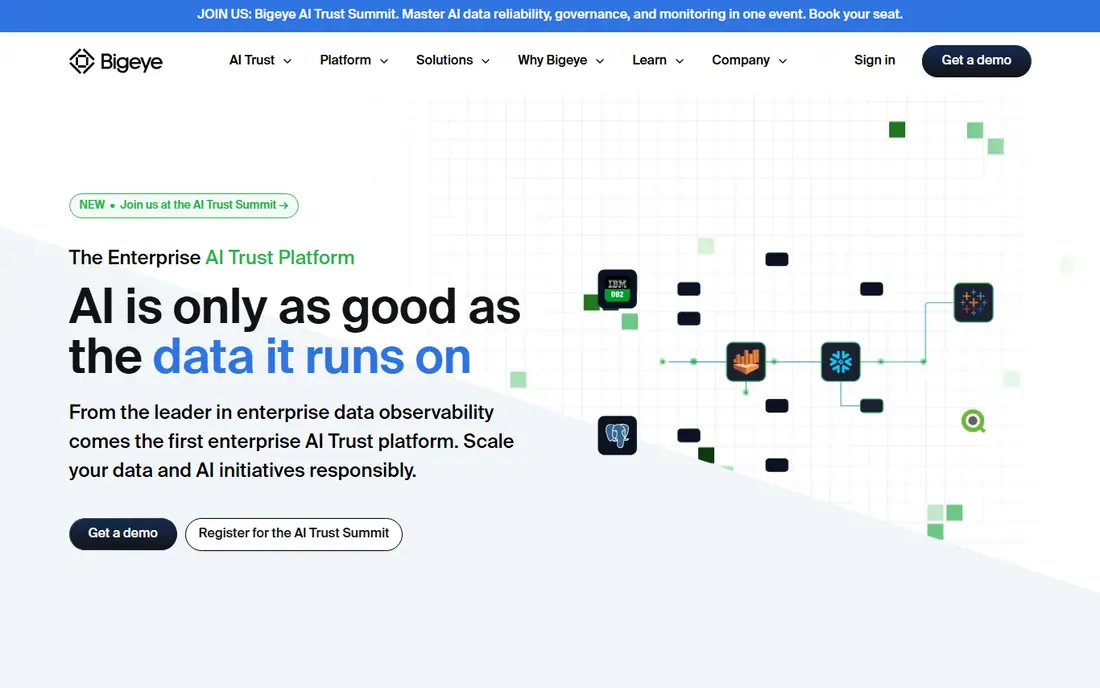
Task: Expand the Solutions menu chevron
Action: tap(485, 61)
